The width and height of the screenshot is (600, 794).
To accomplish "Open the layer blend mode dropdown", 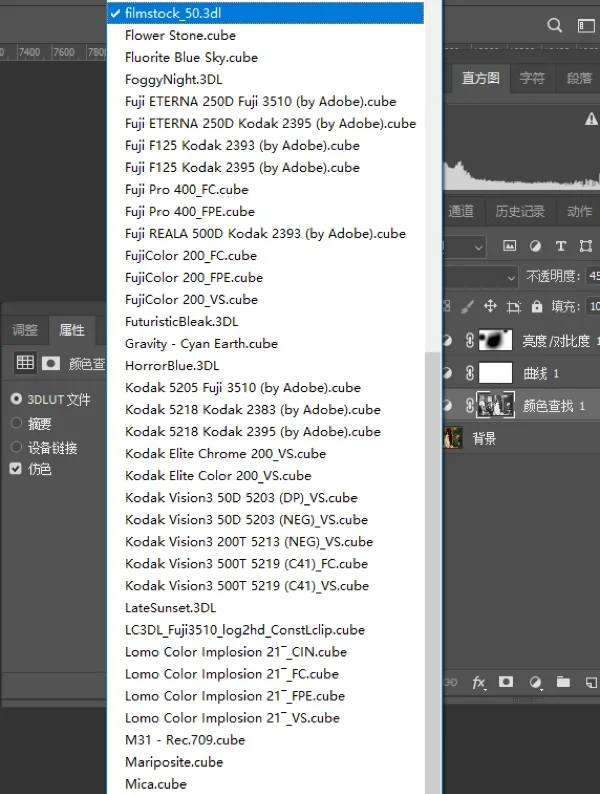I will click(x=481, y=277).
